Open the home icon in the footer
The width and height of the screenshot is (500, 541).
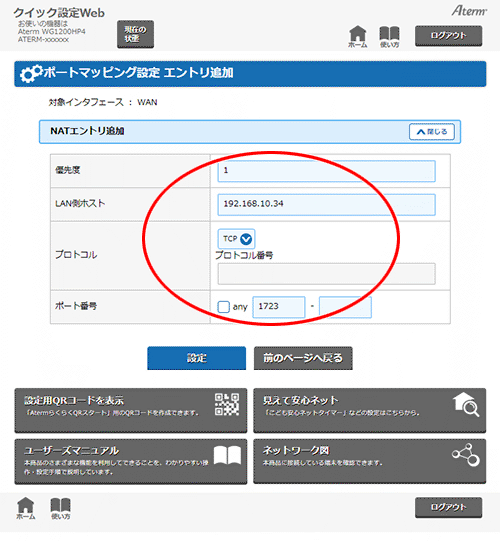click(x=26, y=508)
